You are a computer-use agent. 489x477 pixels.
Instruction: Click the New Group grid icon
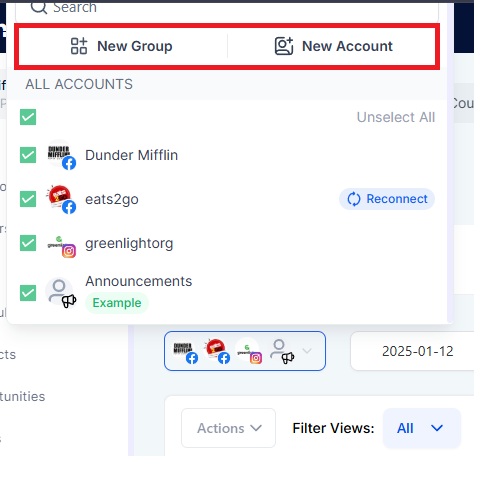click(79, 46)
